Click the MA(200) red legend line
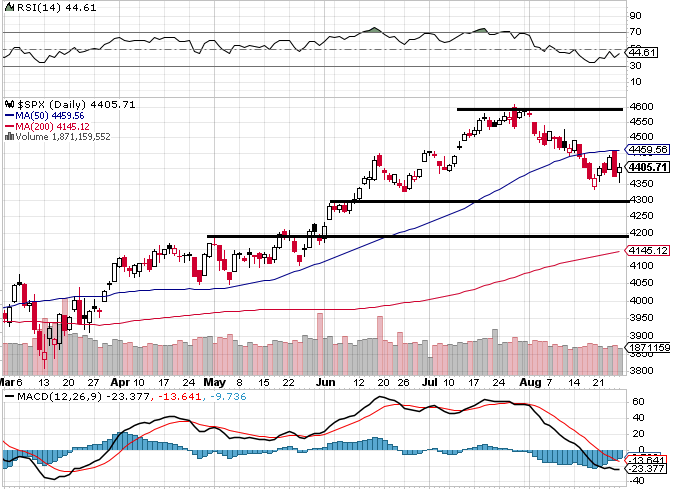The image size is (677, 489). click(9, 126)
